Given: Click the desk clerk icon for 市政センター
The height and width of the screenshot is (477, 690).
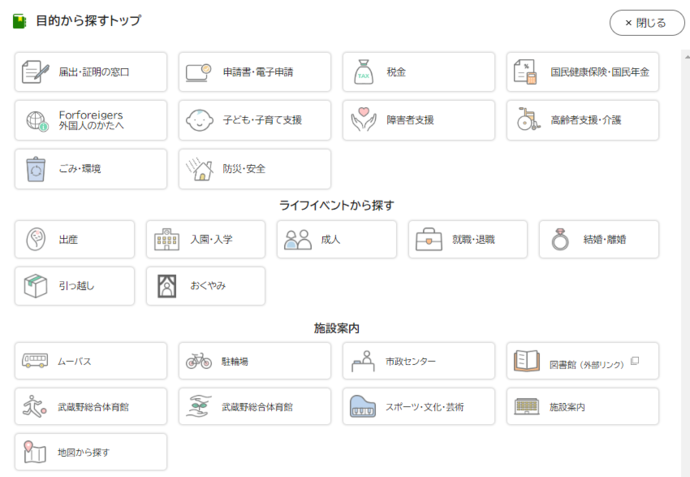Looking at the screenshot, I should [363, 361].
